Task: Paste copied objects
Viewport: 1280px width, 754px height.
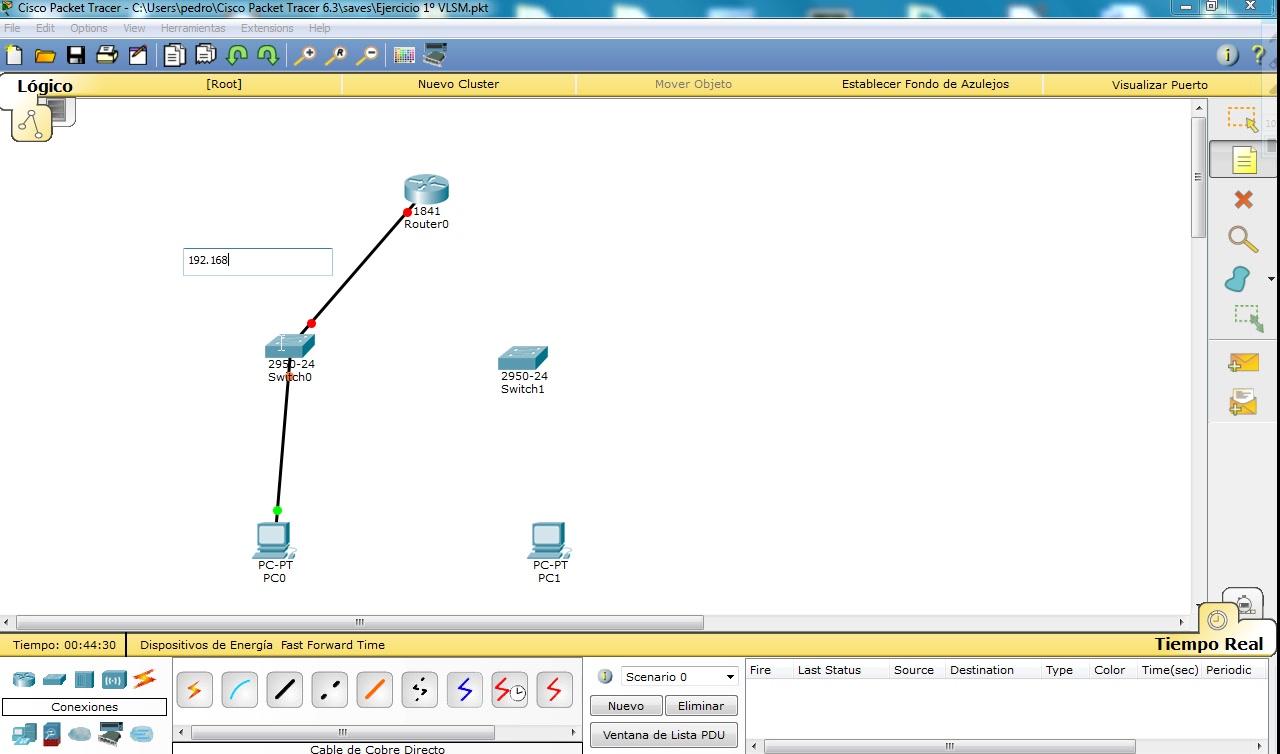Action: tap(206, 55)
